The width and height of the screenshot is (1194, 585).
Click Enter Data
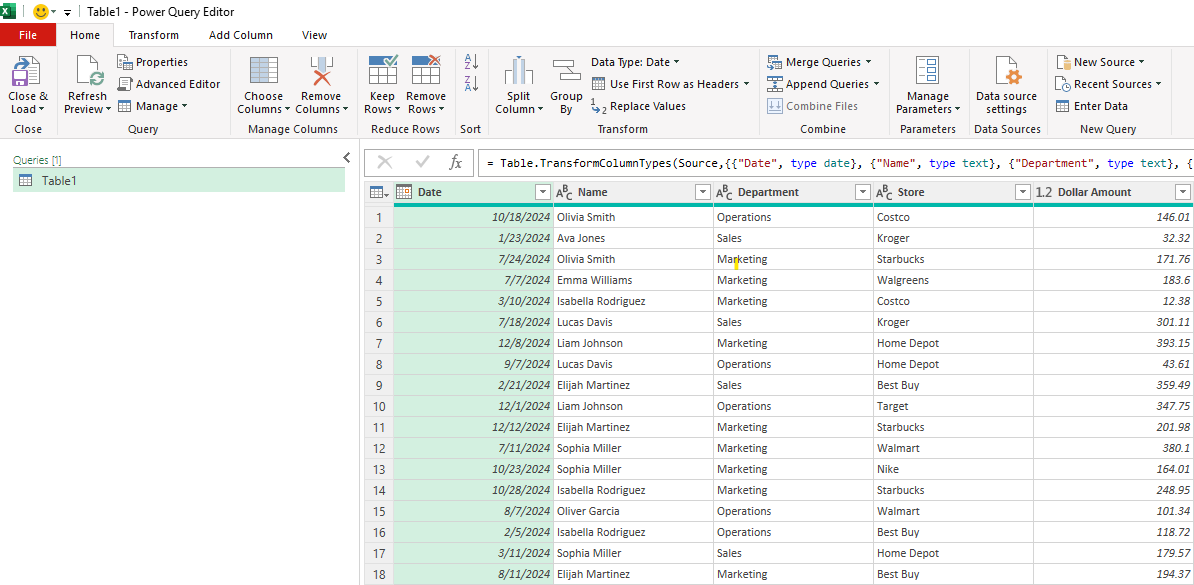1091,106
